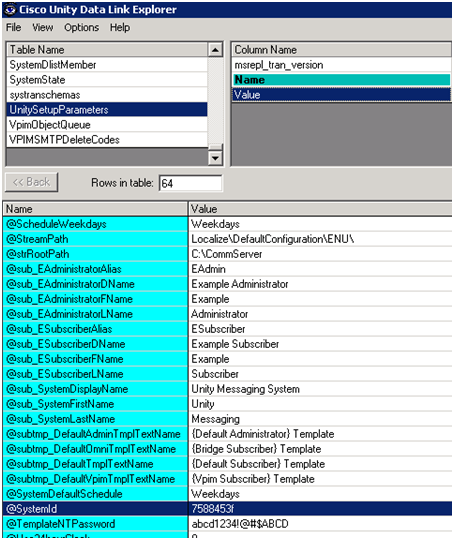The width and height of the screenshot is (454, 540).
Task: Click the Name grid column header
Action: click(95, 209)
